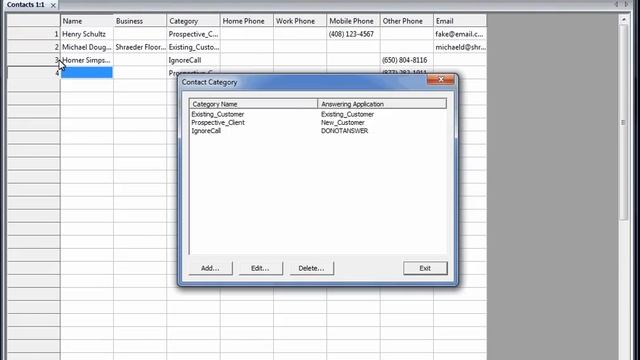Select row header number 3

(33, 60)
